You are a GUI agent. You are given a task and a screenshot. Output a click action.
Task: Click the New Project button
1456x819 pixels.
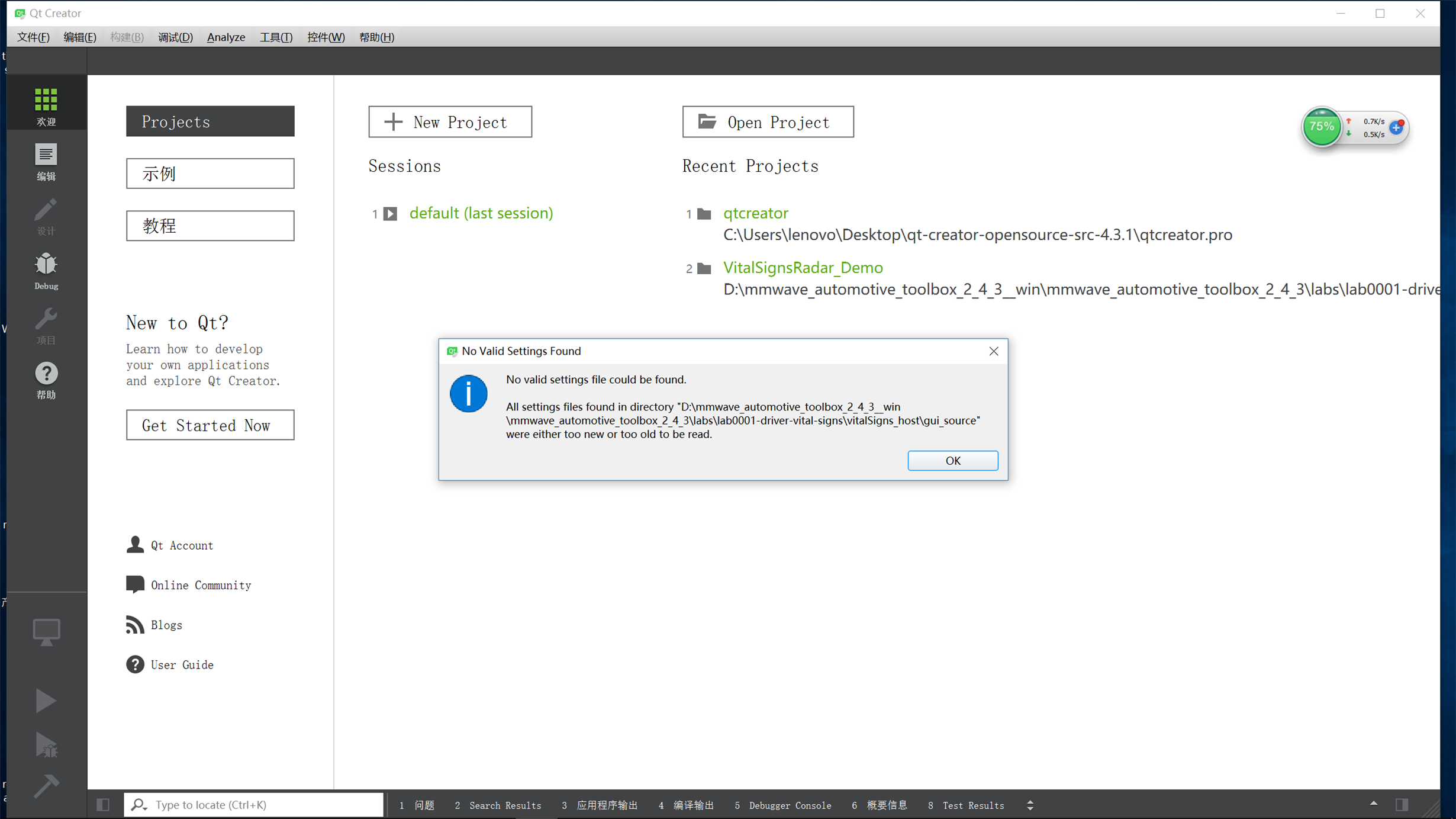click(x=450, y=122)
